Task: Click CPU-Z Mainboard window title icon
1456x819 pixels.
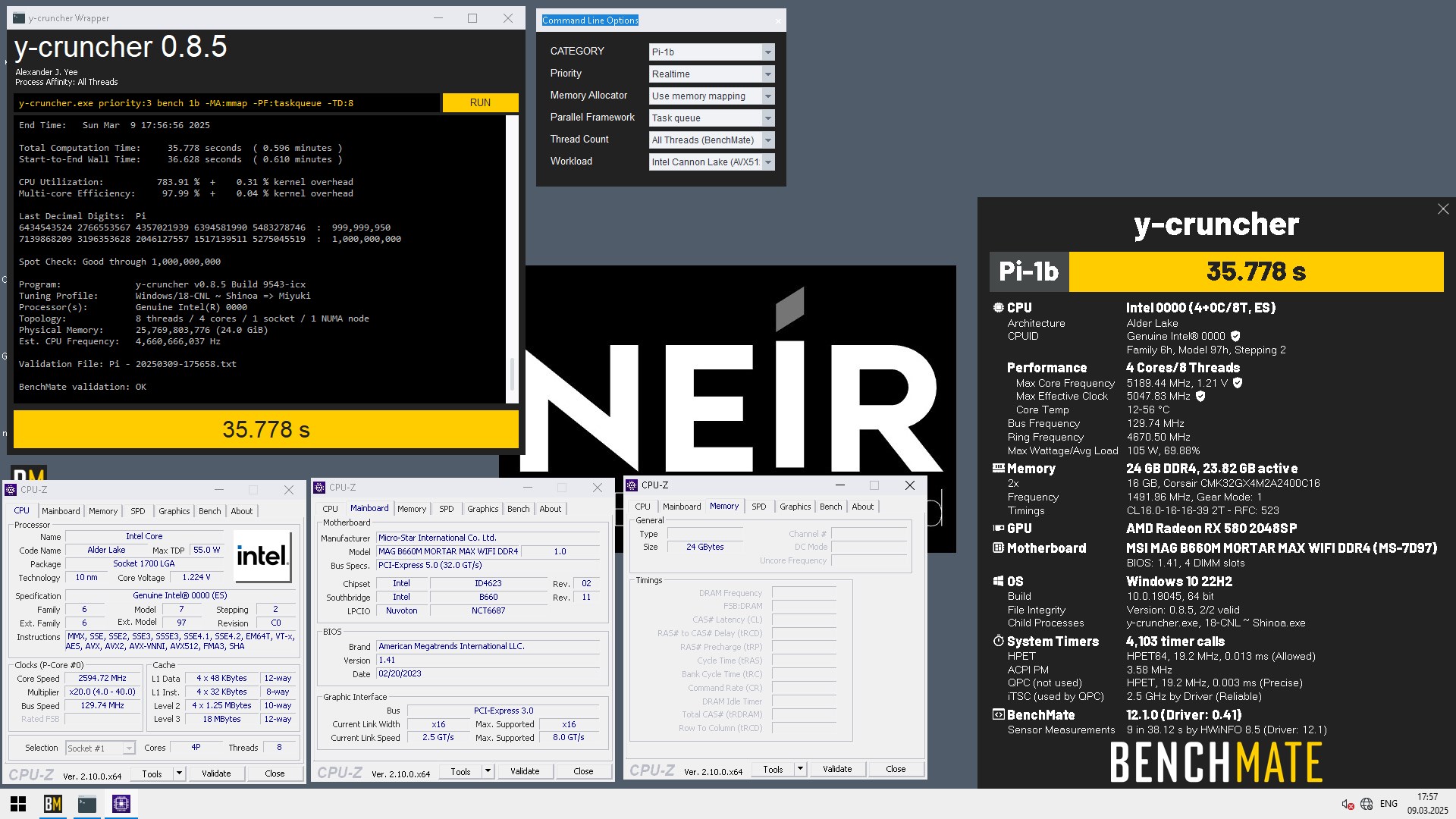Action: coord(320,488)
